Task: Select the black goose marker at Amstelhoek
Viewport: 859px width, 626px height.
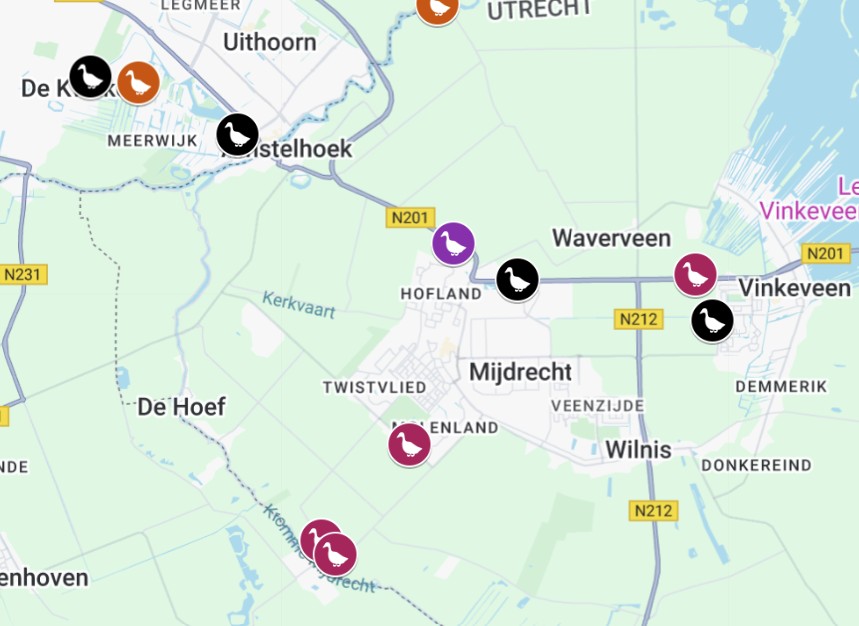Action: click(238, 135)
